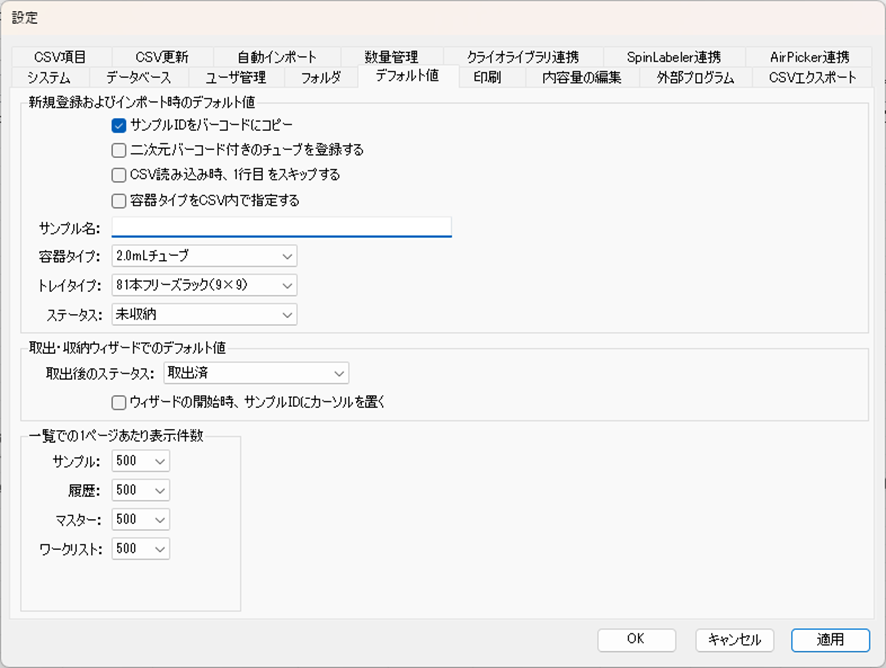
Task: Toggle CSV読み込み時、1行目をスキップする checkbox
Action: pos(120,175)
